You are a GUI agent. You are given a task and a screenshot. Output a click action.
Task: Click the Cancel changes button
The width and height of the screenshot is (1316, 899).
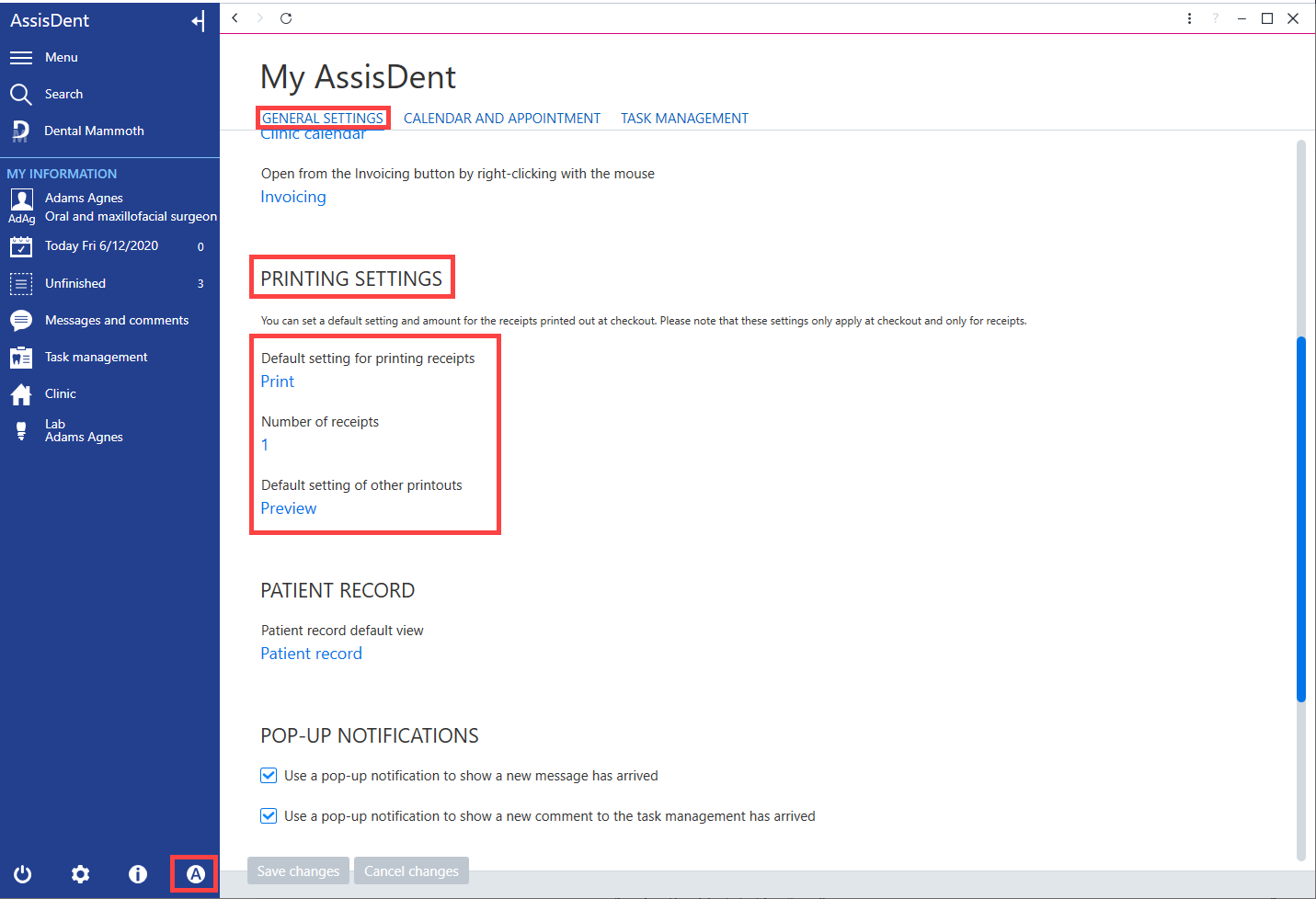411,871
